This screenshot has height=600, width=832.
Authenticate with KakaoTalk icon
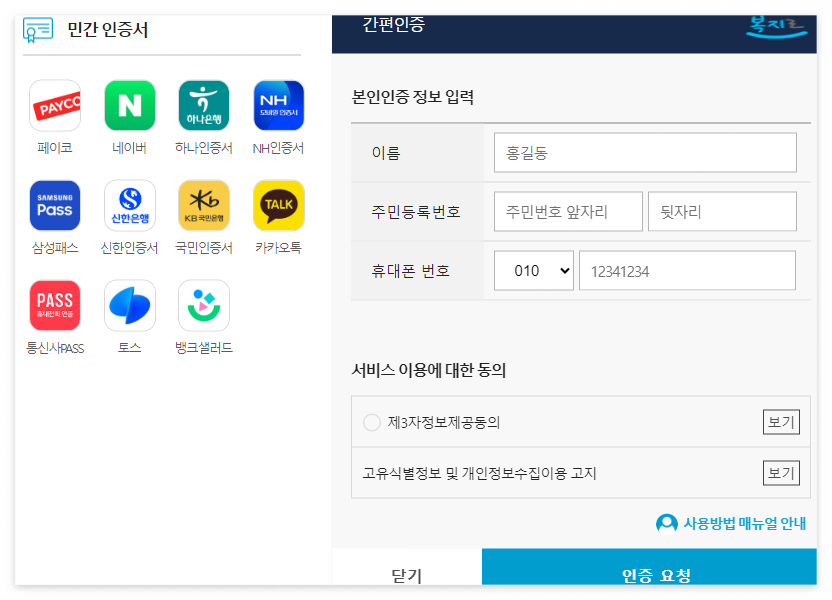[x=277, y=205]
